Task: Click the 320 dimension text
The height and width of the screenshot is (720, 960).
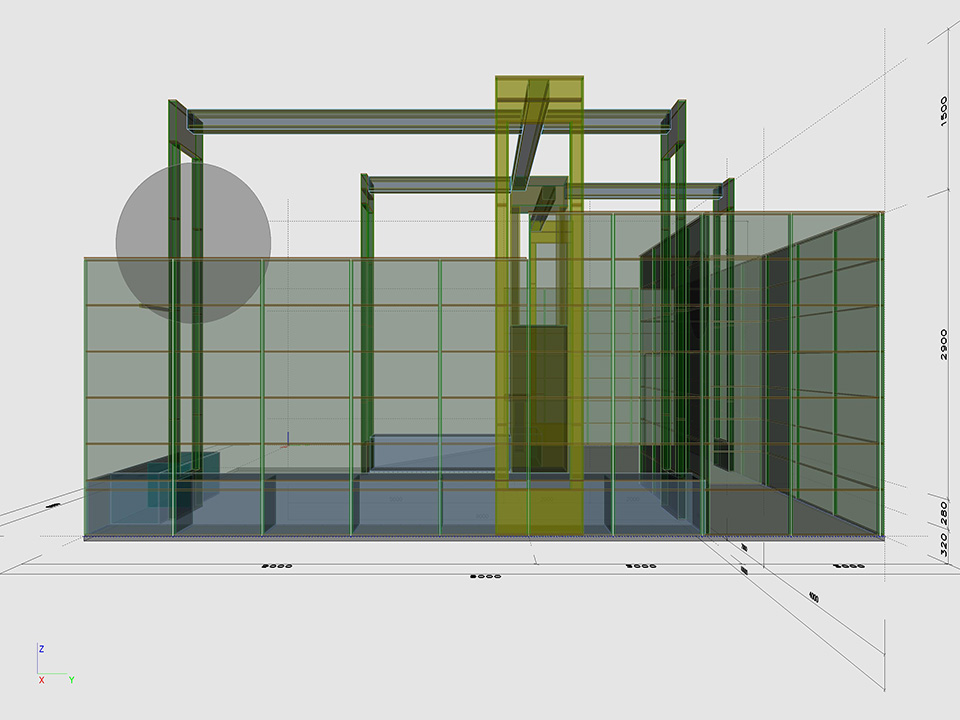Action: pos(943,545)
